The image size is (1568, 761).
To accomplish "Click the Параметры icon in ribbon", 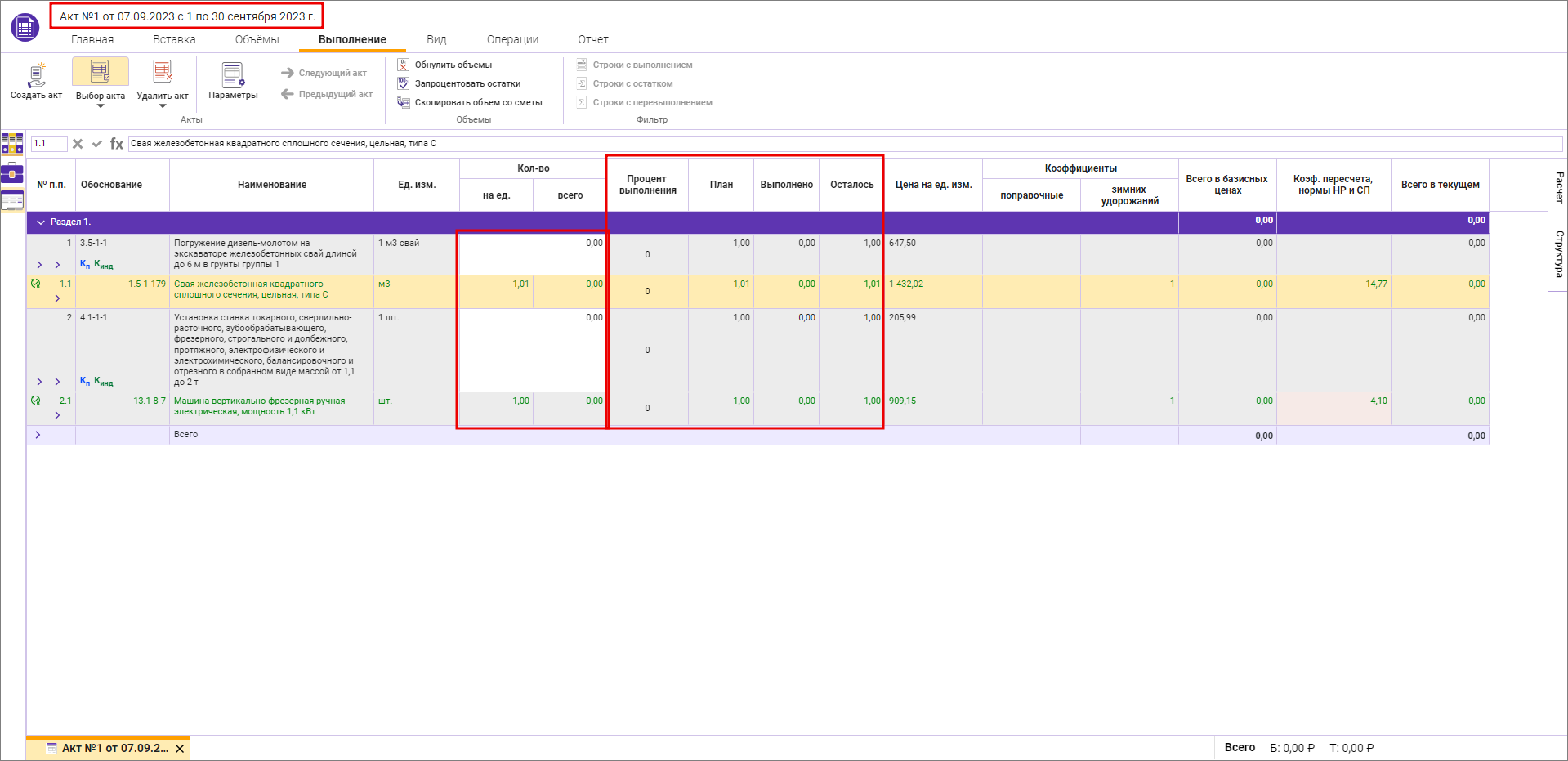I will click(233, 75).
